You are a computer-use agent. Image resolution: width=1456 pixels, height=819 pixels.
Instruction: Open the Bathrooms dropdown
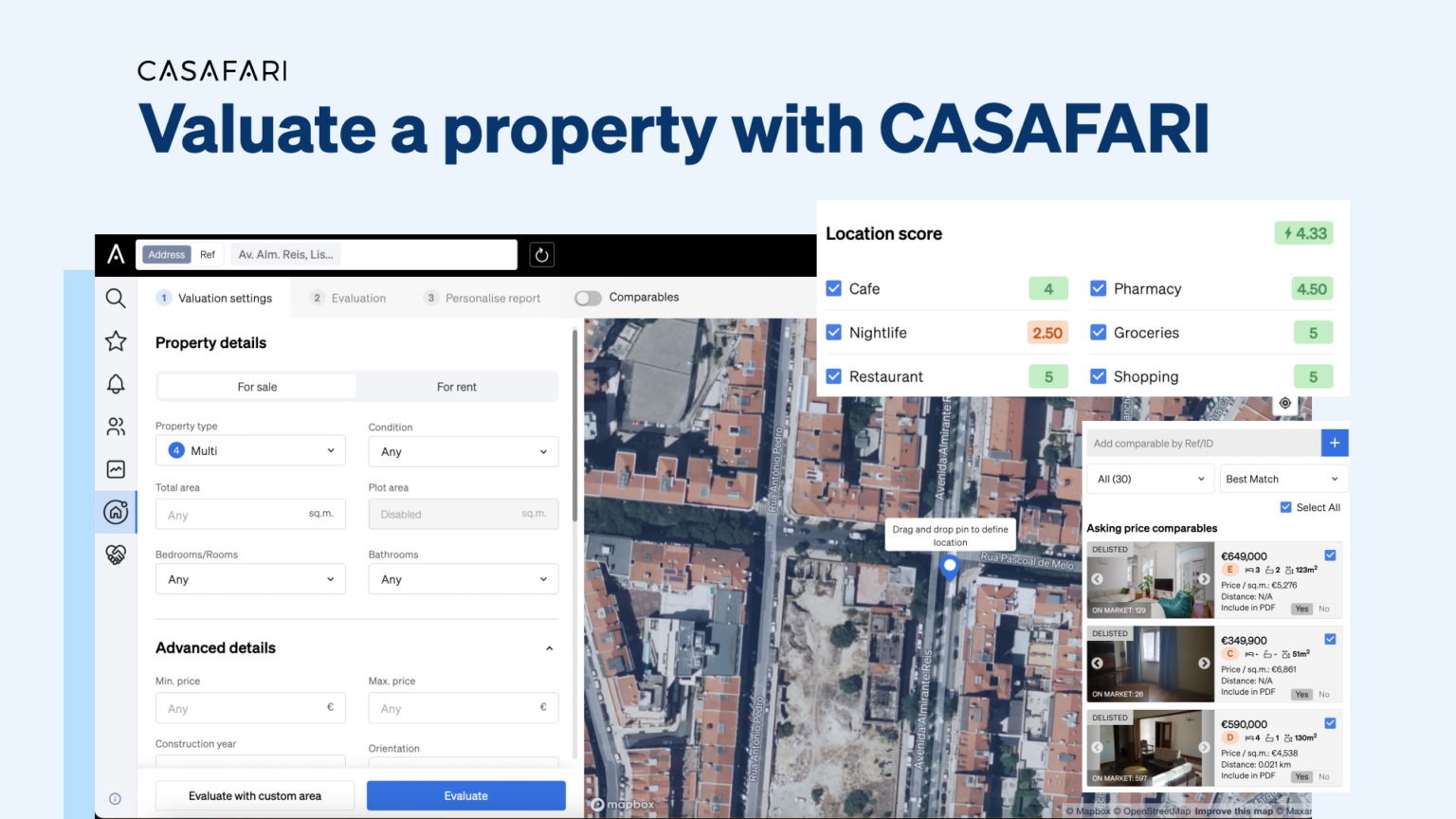coord(464,579)
